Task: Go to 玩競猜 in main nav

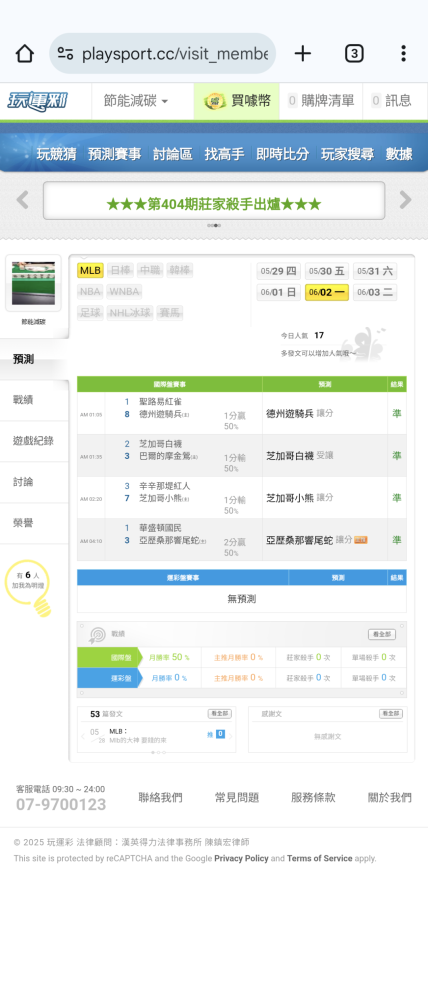Action: pyautogui.click(x=56, y=154)
